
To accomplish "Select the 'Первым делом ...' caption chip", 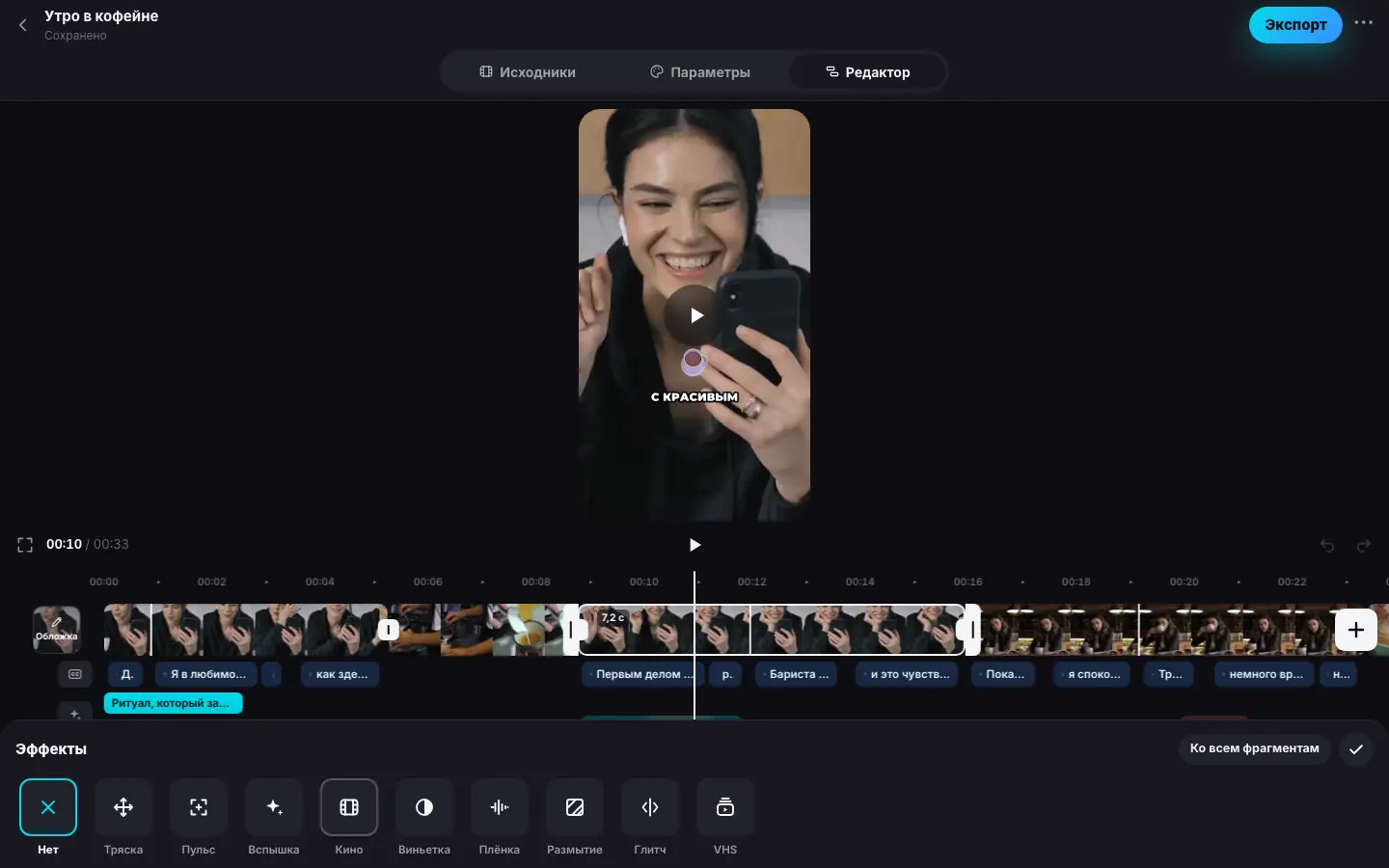I will click(x=643, y=674).
